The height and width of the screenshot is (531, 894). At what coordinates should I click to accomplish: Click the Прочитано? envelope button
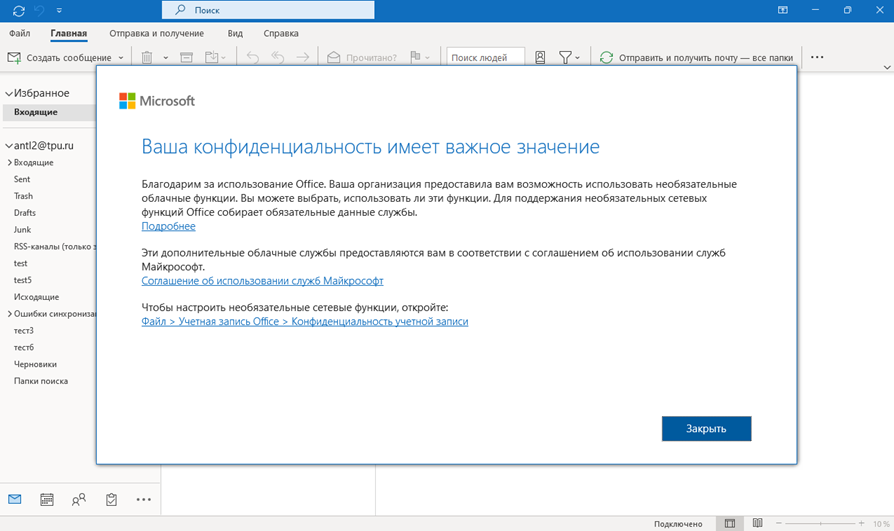click(x=361, y=57)
